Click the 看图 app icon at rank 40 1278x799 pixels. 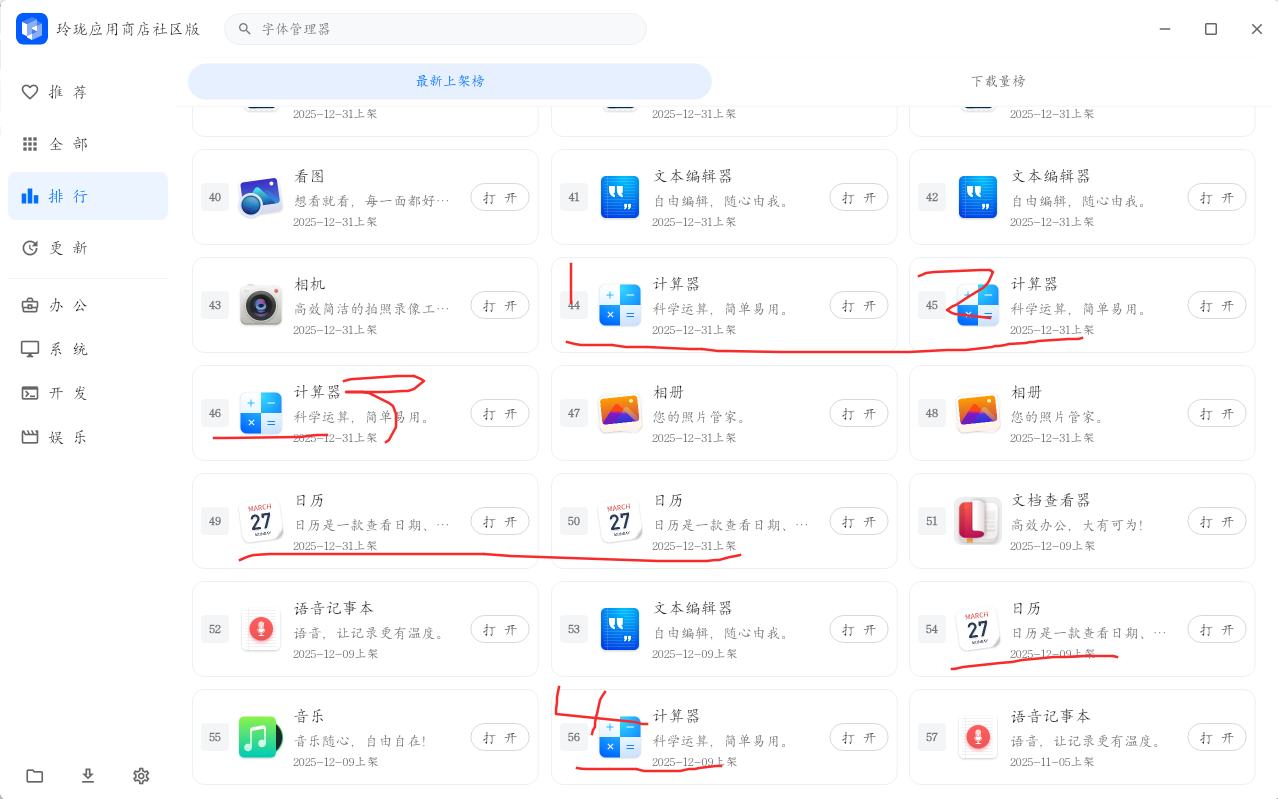tap(261, 197)
